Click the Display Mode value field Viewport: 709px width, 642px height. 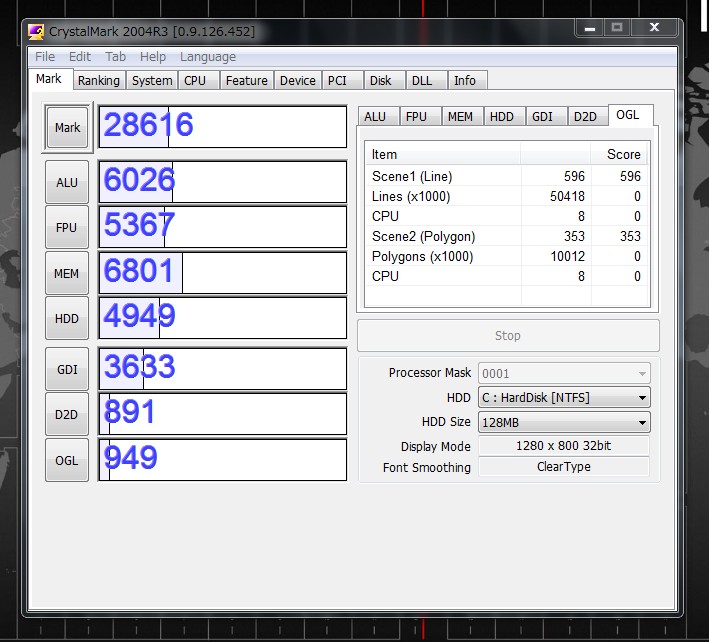563,446
